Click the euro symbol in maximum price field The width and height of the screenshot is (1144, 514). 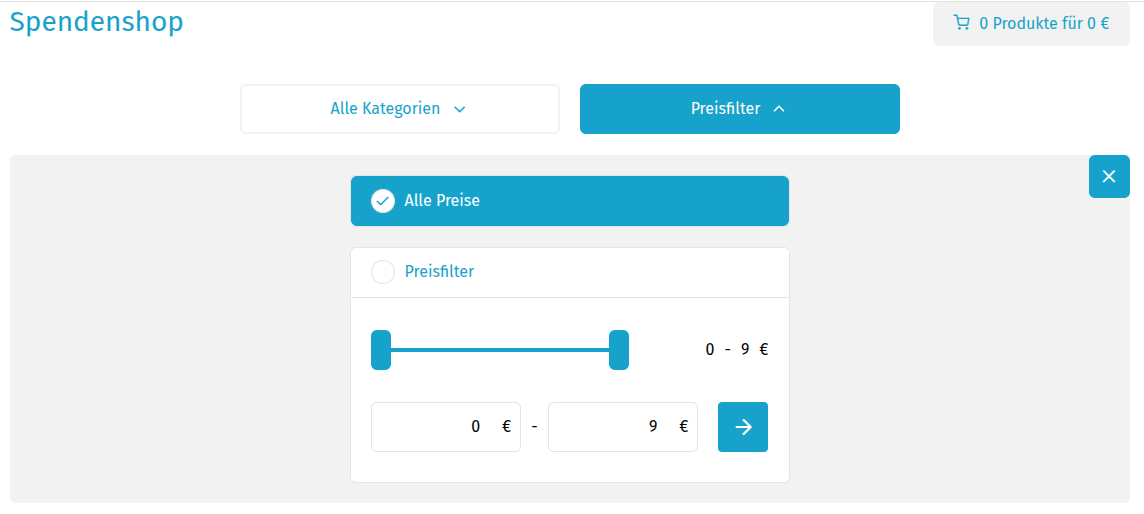coord(684,427)
